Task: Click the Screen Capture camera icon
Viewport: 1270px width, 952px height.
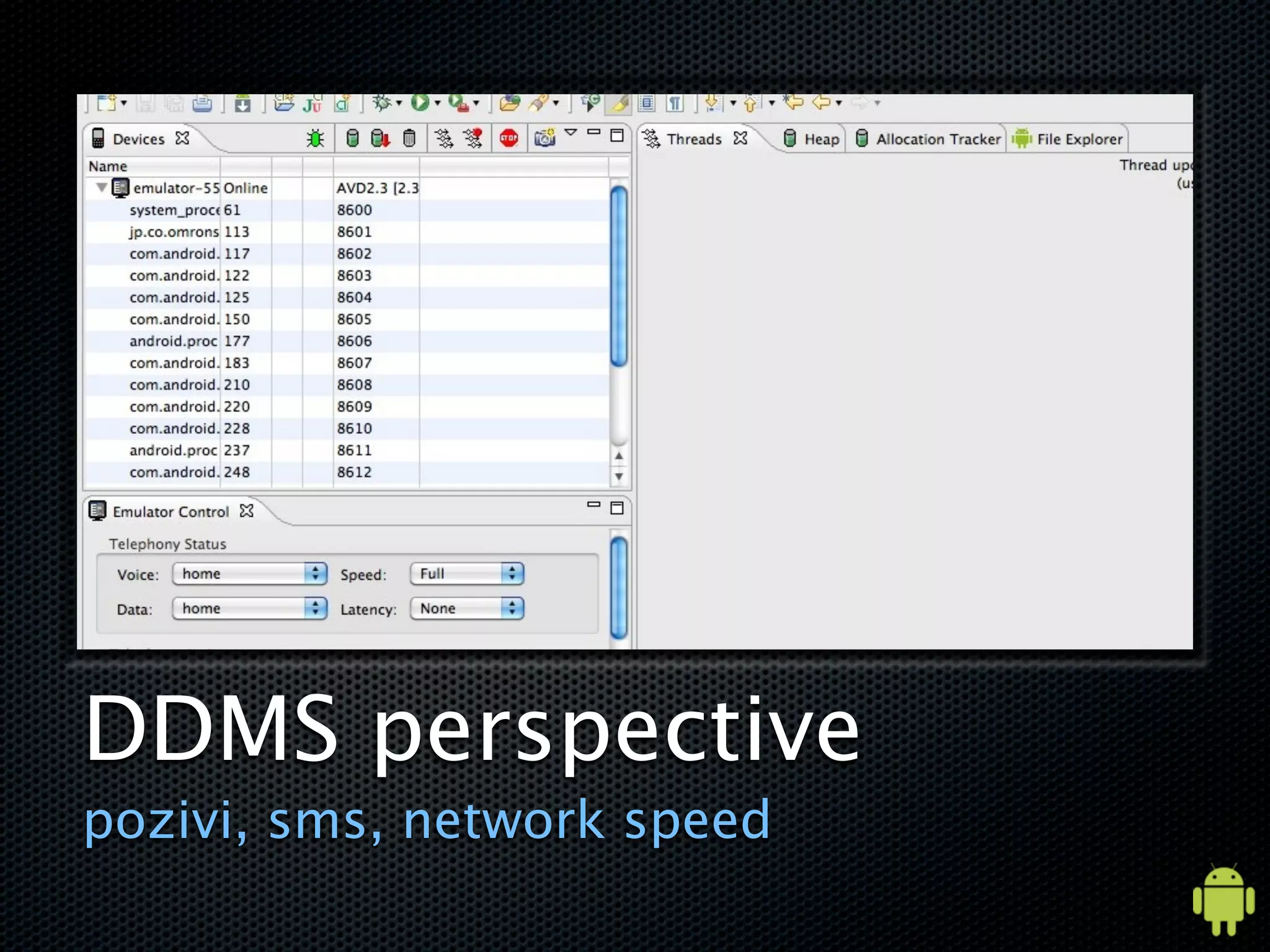Action: [x=545, y=138]
